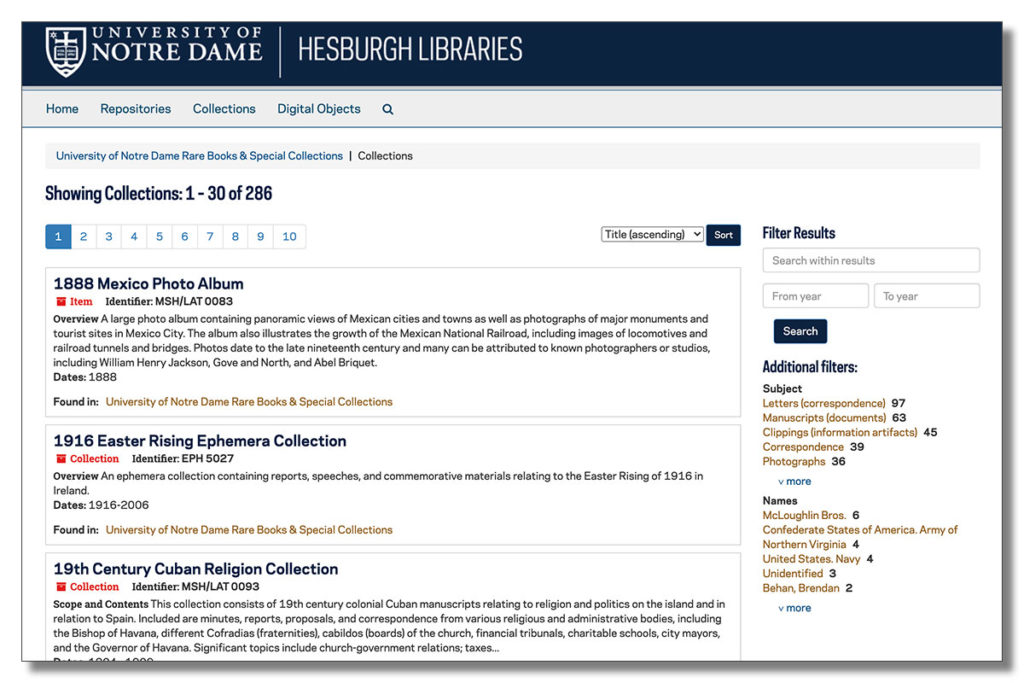
Task: Focus the From year field
Action: pyautogui.click(x=815, y=296)
